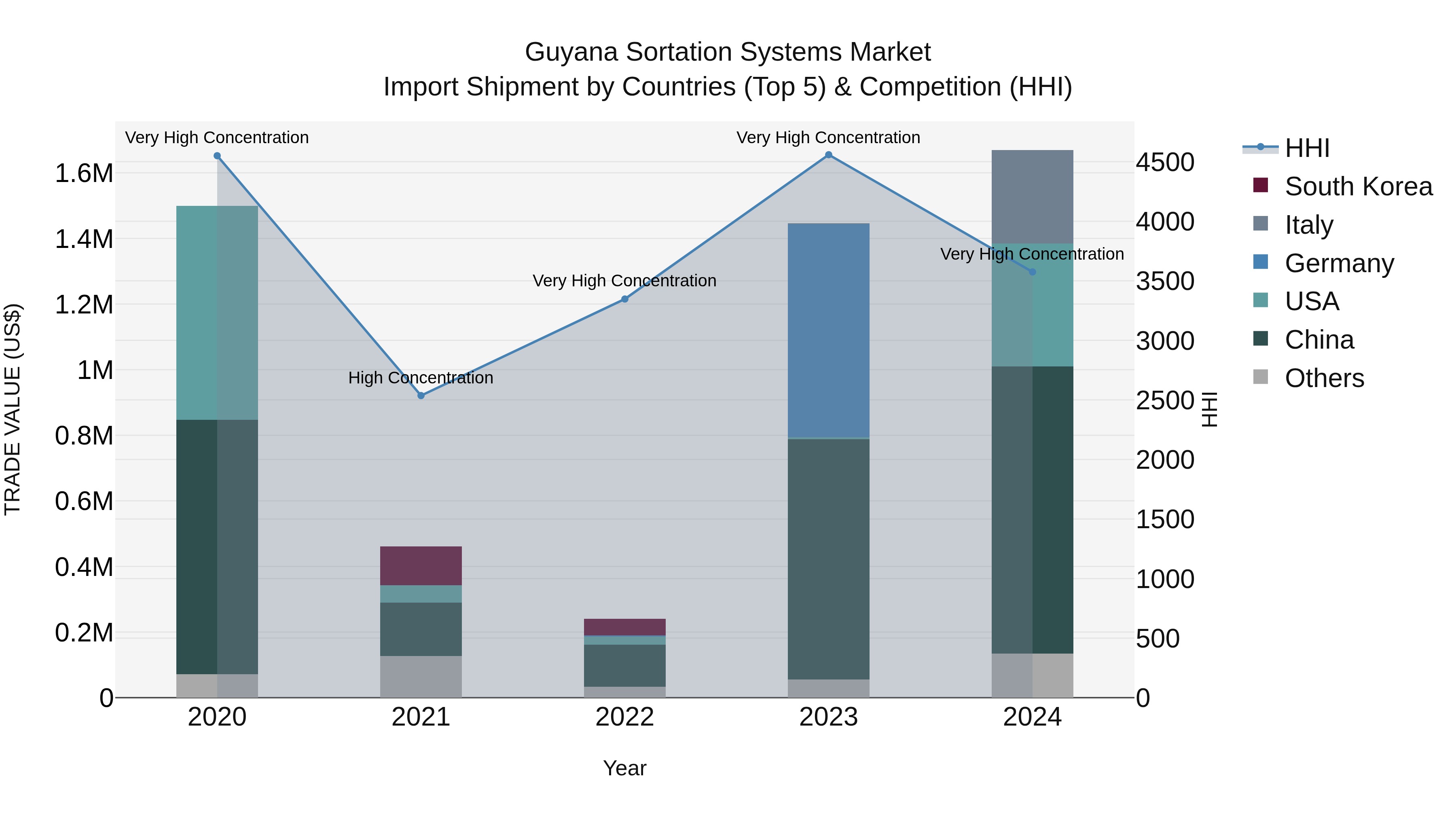The image size is (1456, 819).
Task: Click the Germany blue color swatch
Action: [x=1260, y=262]
